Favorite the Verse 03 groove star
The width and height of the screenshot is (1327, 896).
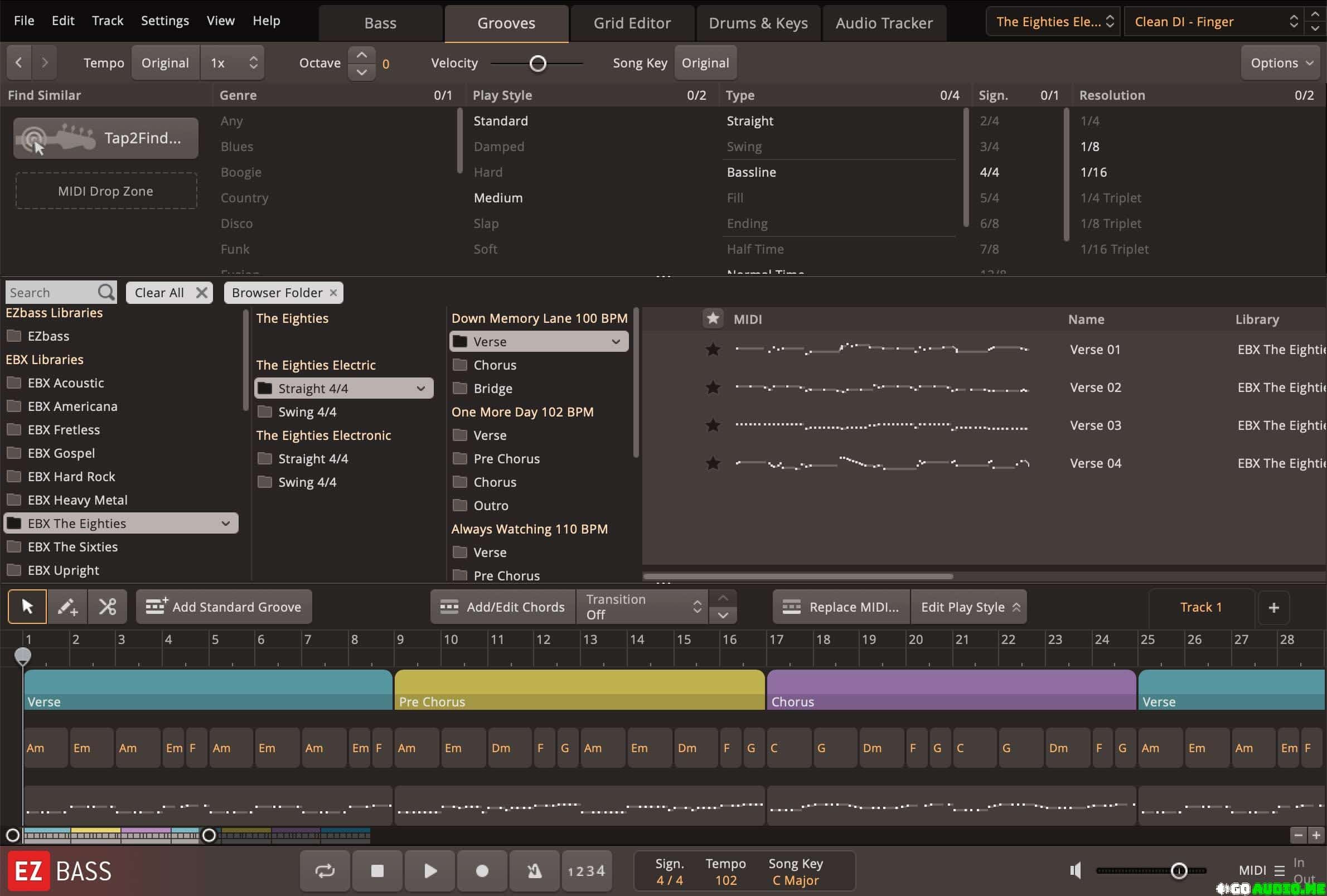coord(713,425)
